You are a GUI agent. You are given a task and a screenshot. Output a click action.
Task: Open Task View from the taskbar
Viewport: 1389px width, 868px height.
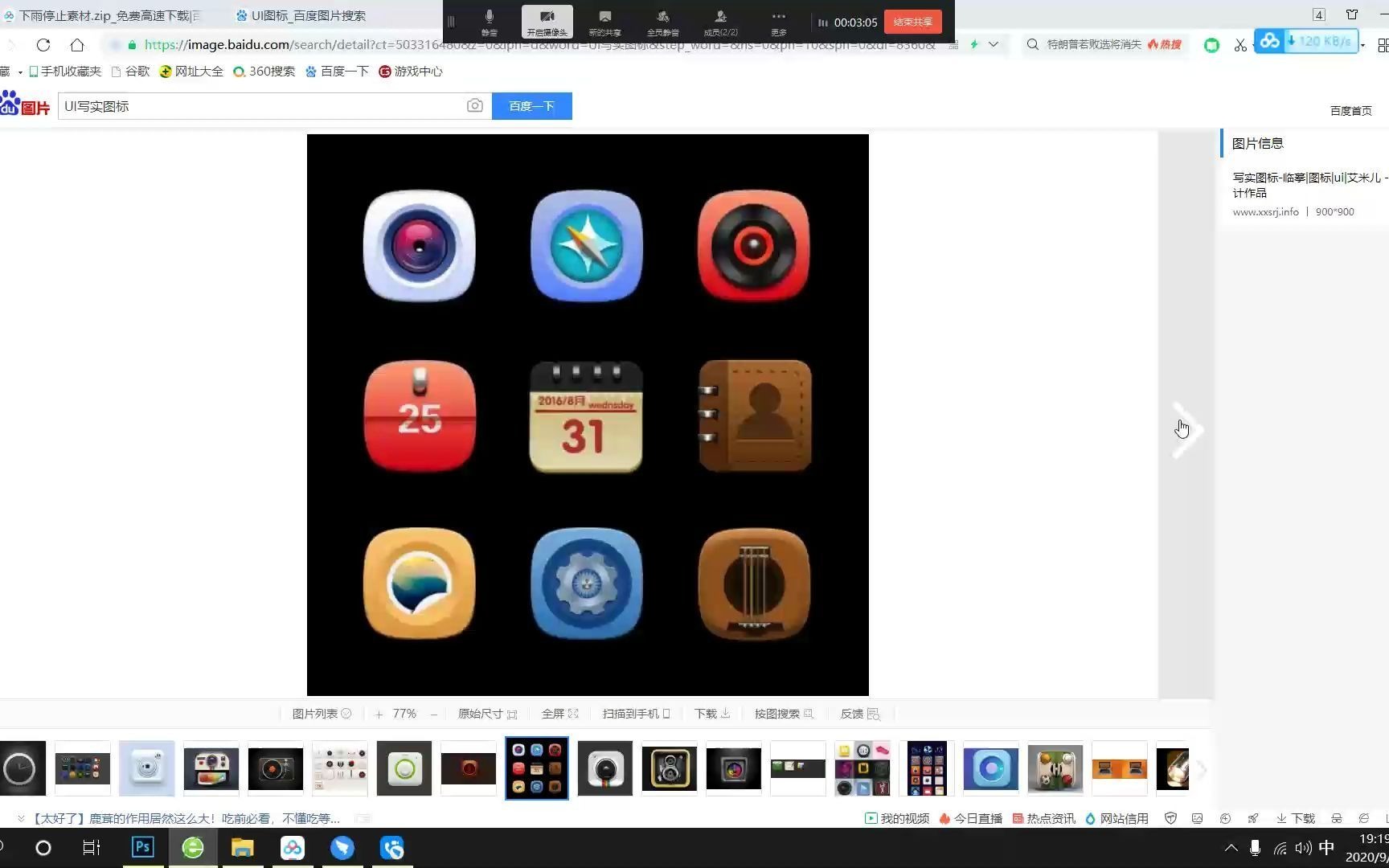click(92, 847)
